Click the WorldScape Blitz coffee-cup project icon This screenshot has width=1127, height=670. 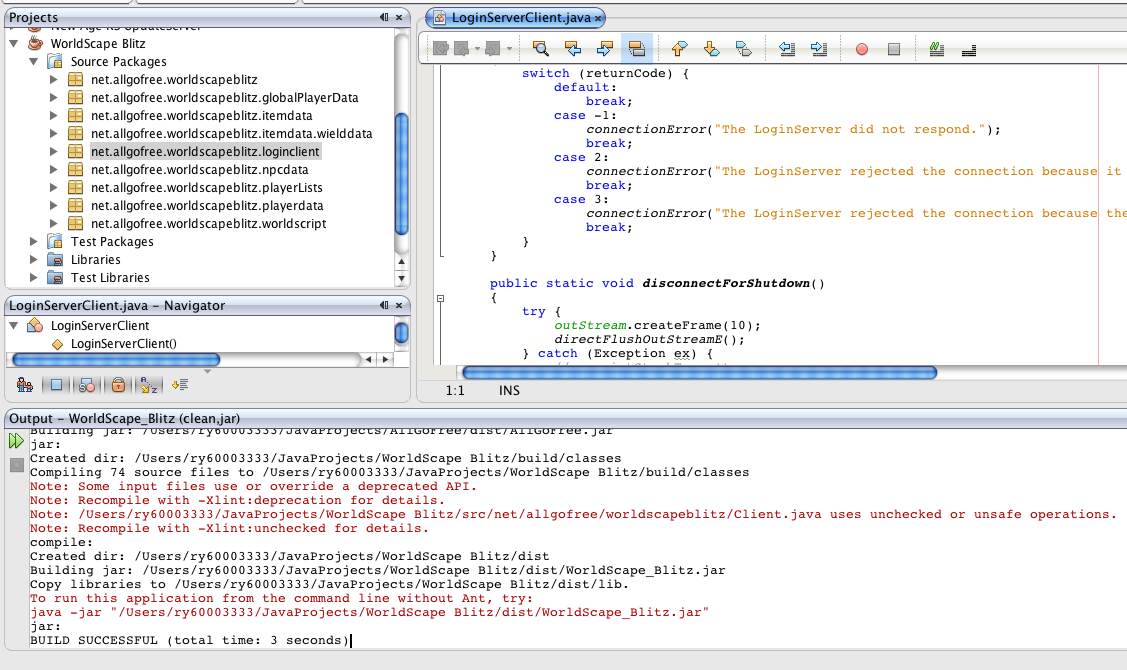pos(35,43)
